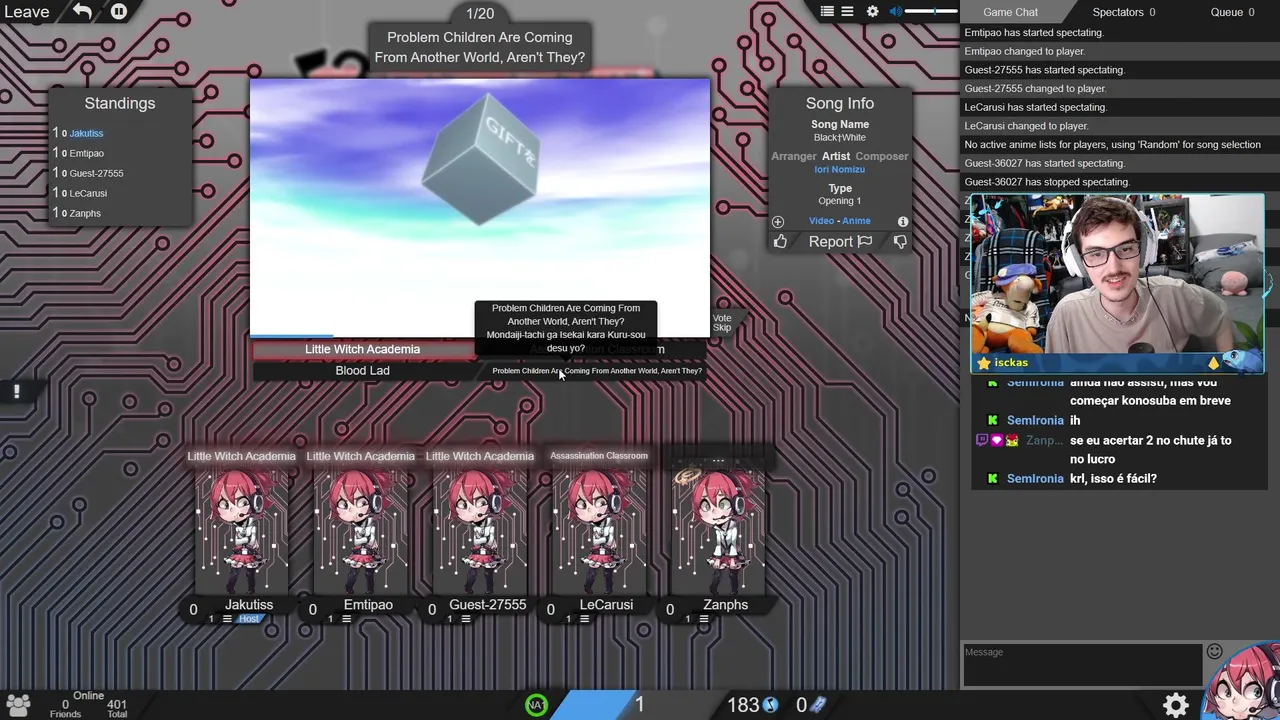Open list icon under Zanphs name
The width and height of the screenshot is (1280, 720).
(704, 619)
